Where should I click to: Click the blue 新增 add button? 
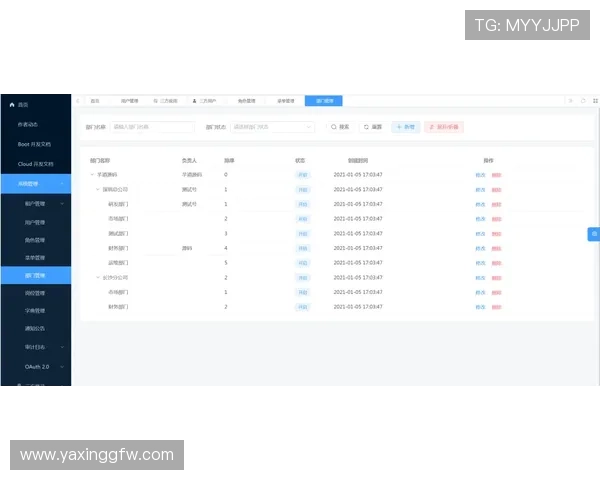[x=405, y=127]
